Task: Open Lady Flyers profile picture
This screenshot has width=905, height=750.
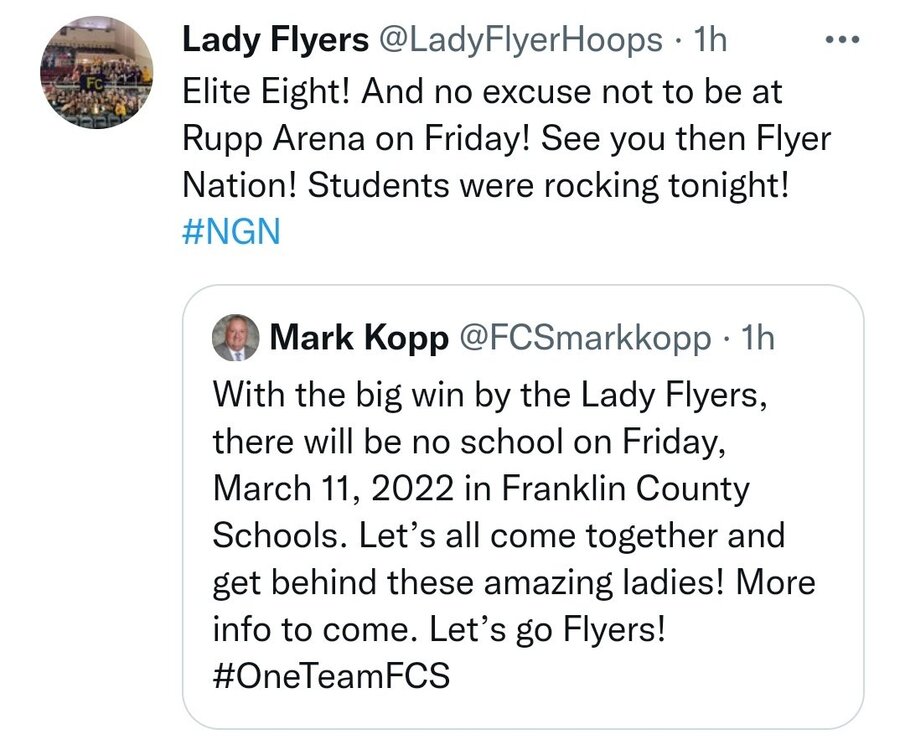Action: click(x=97, y=72)
